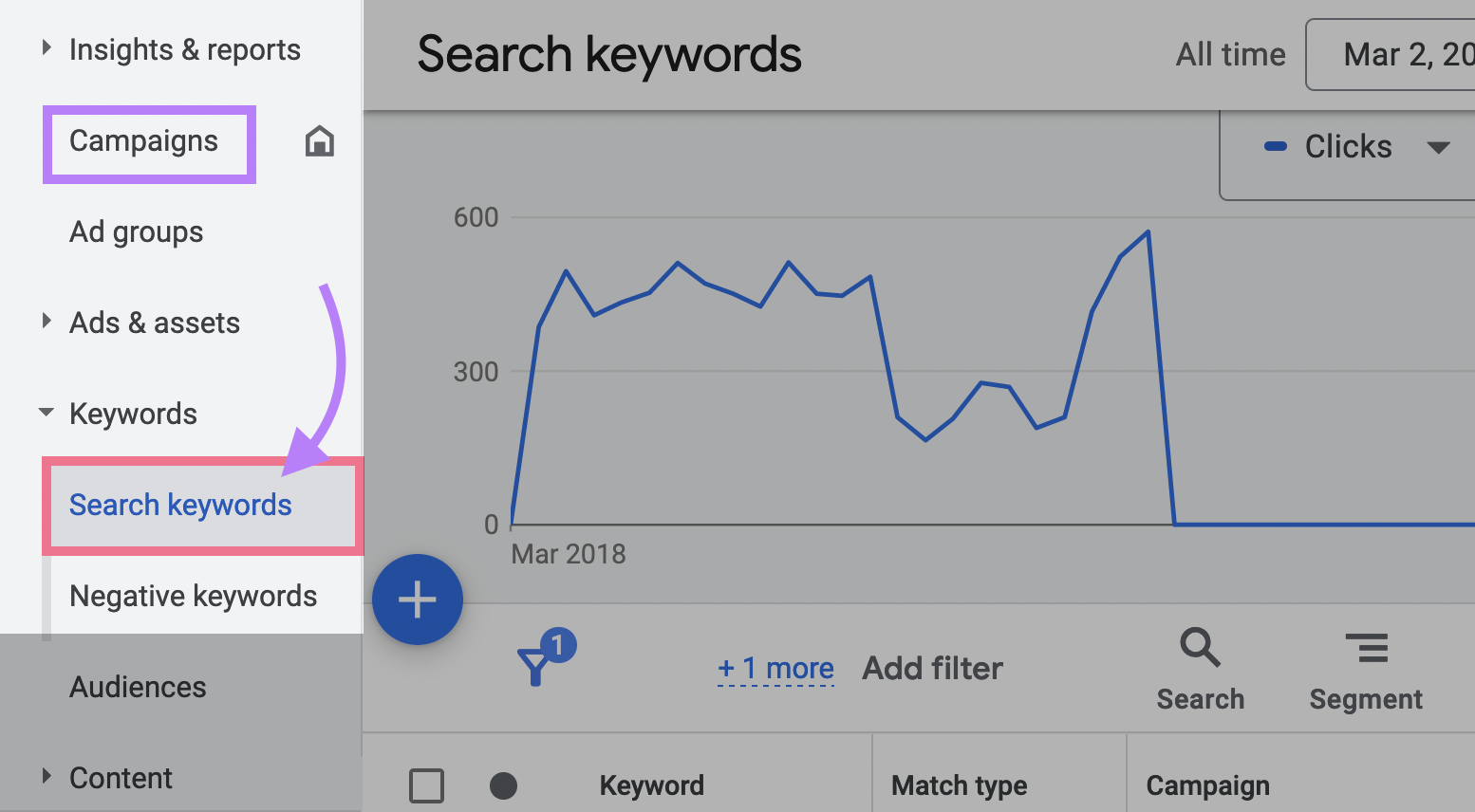Click the Search icon above the table
Viewport: 1475px width, 812px height.
[1199, 650]
